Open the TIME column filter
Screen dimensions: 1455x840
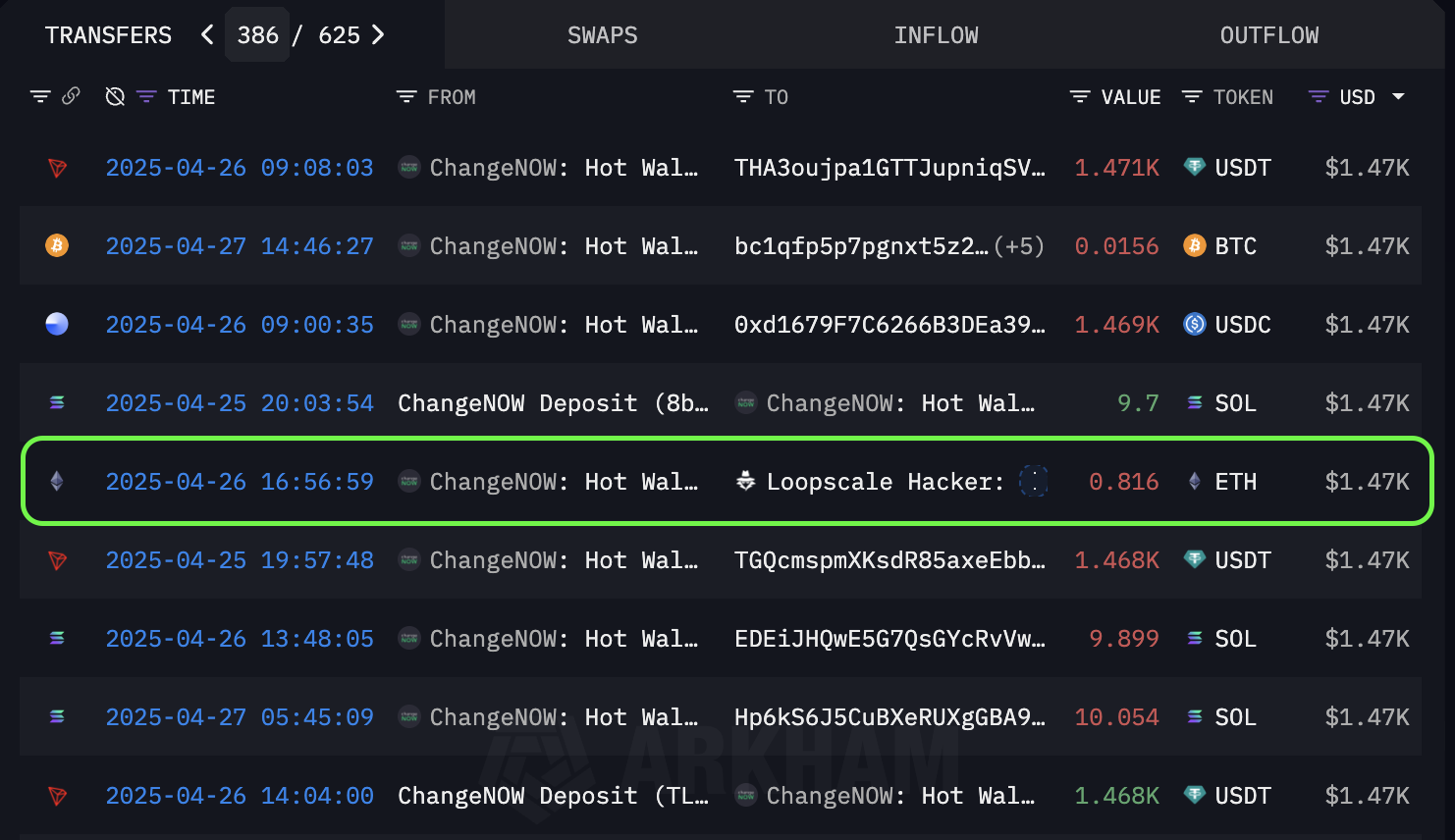tap(146, 97)
